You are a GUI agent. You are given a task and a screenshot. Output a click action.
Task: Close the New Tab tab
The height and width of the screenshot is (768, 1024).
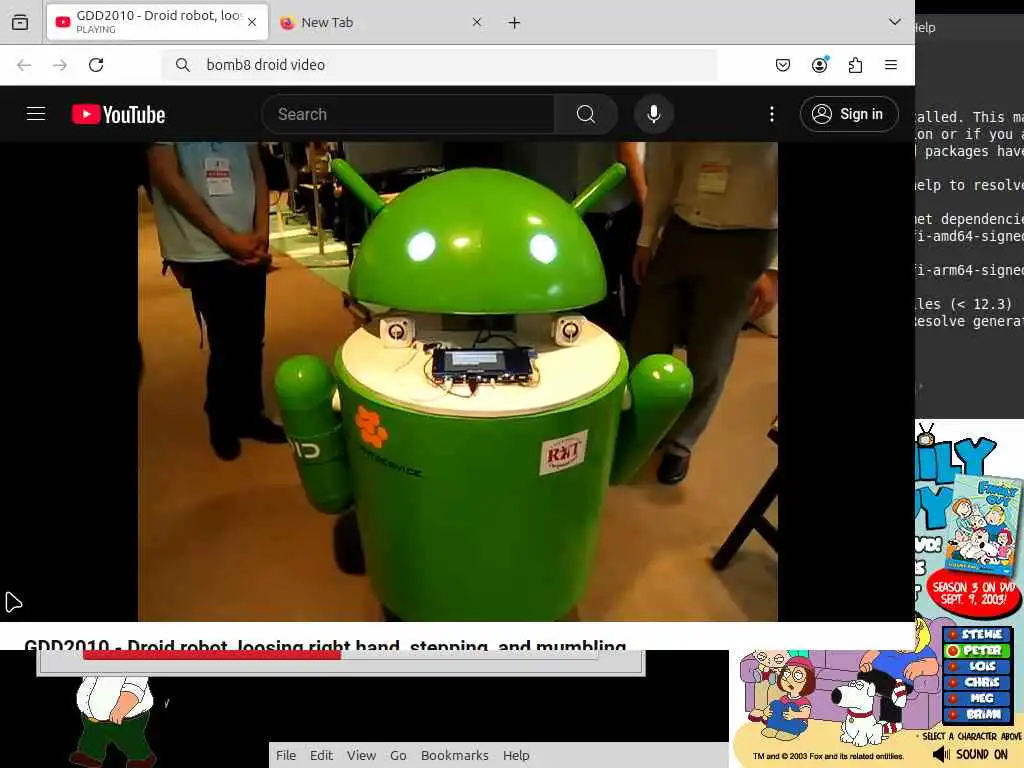tap(477, 22)
